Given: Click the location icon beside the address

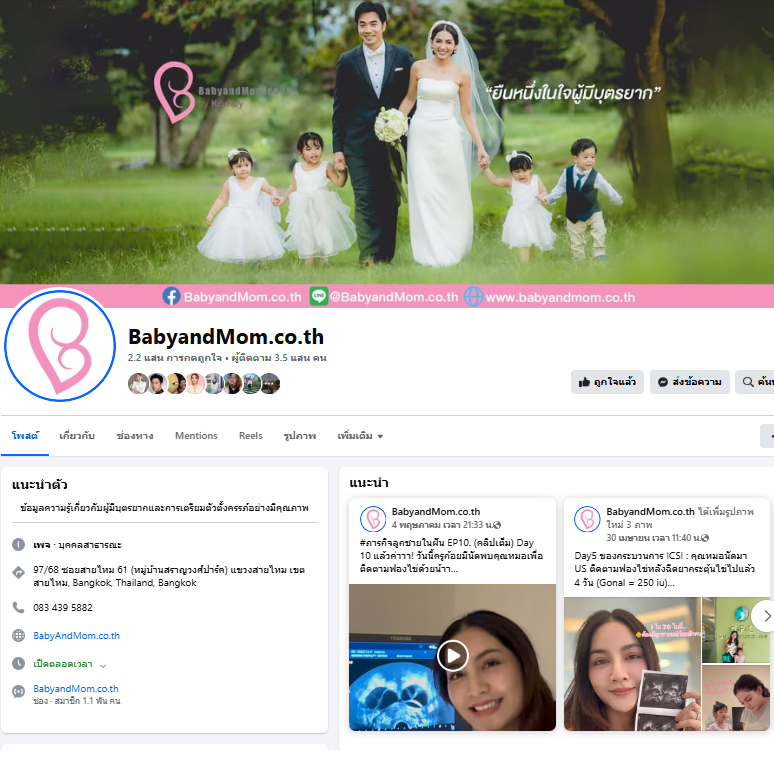Looking at the screenshot, I should click(x=18, y=572).
